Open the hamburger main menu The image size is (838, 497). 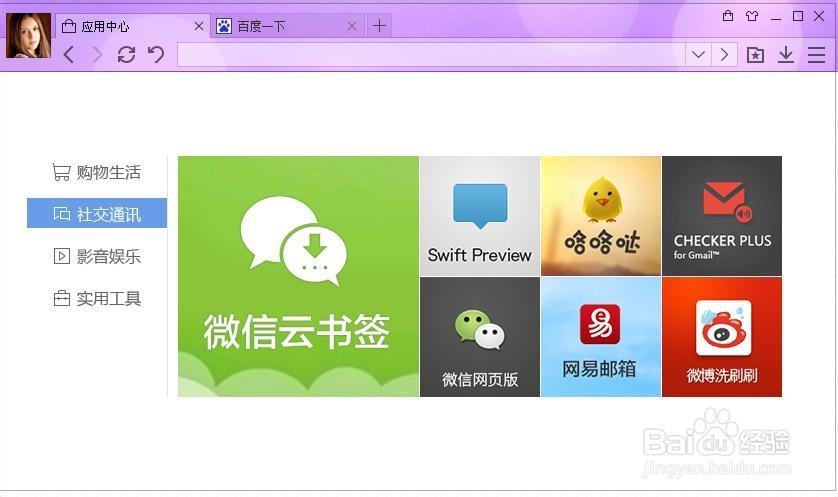[816, 55]
